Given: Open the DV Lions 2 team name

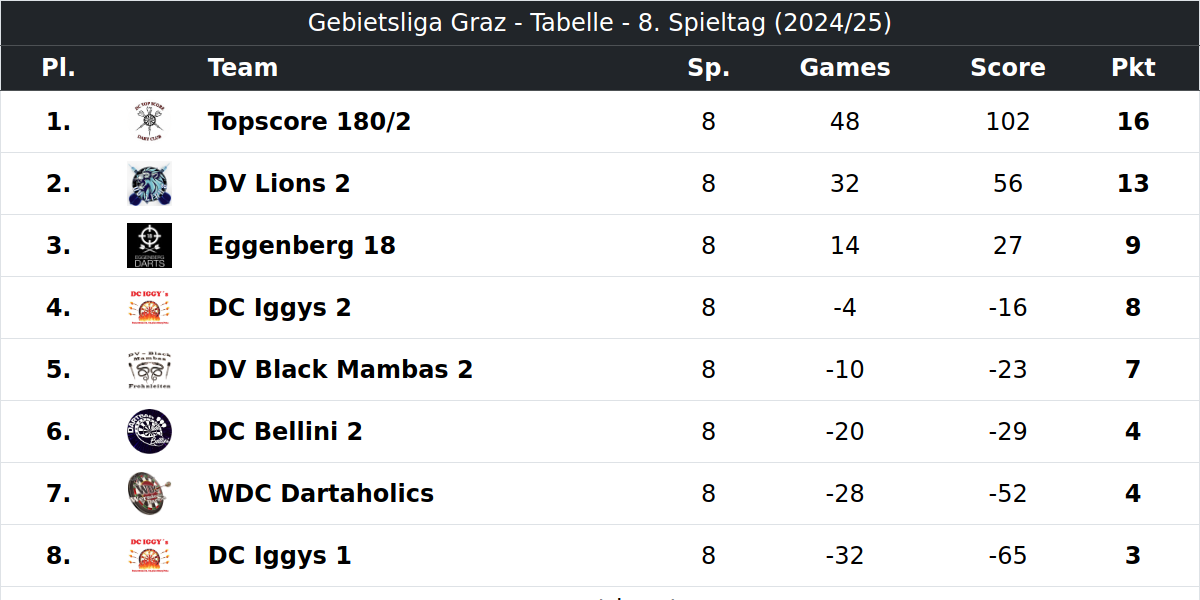Looking at the screenshot, I should pos(279,184).
